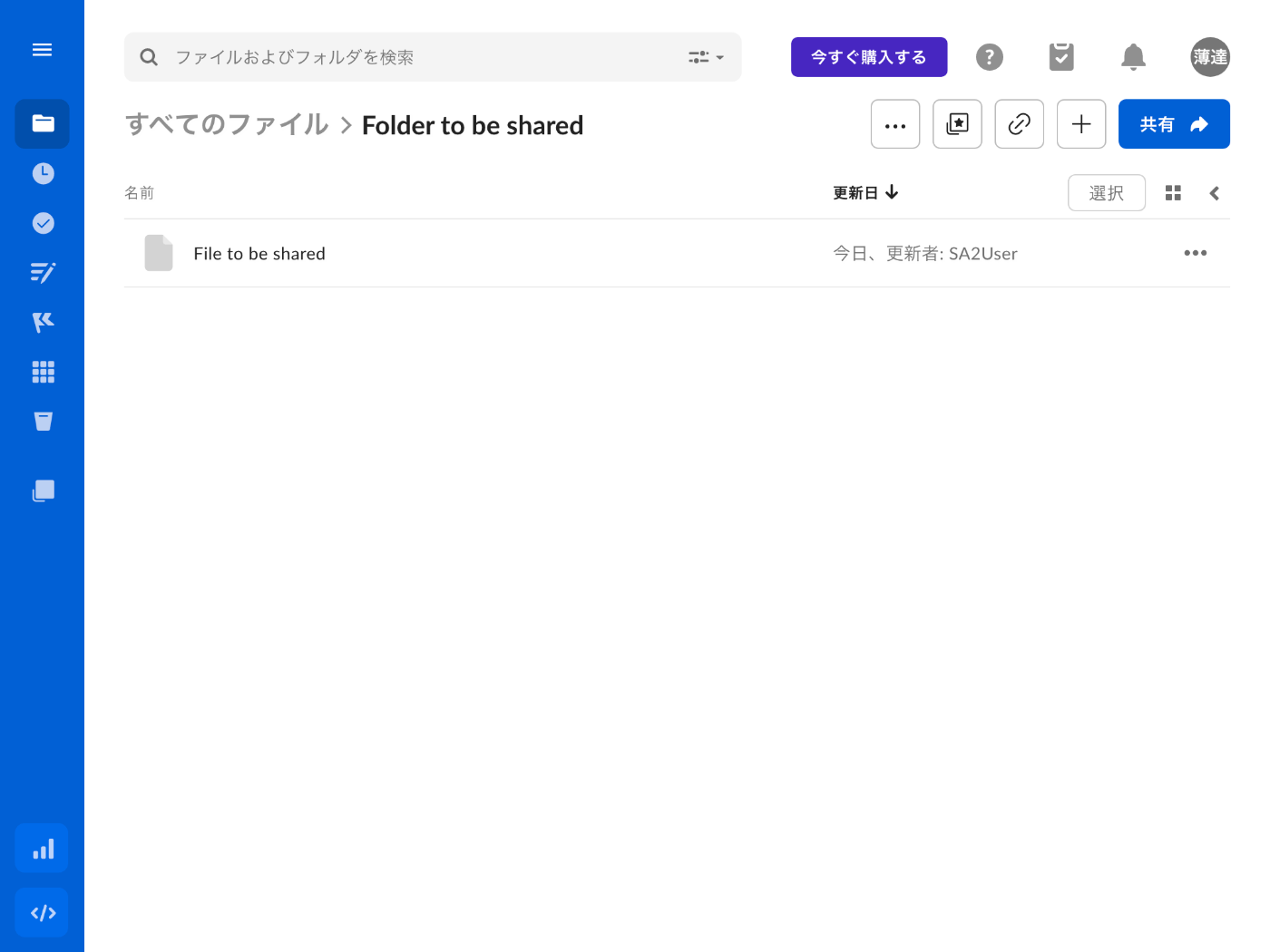Click the 今すぐ購入する button
Viewport: 1270px width, 952px height.
click(x=869, y=57)
